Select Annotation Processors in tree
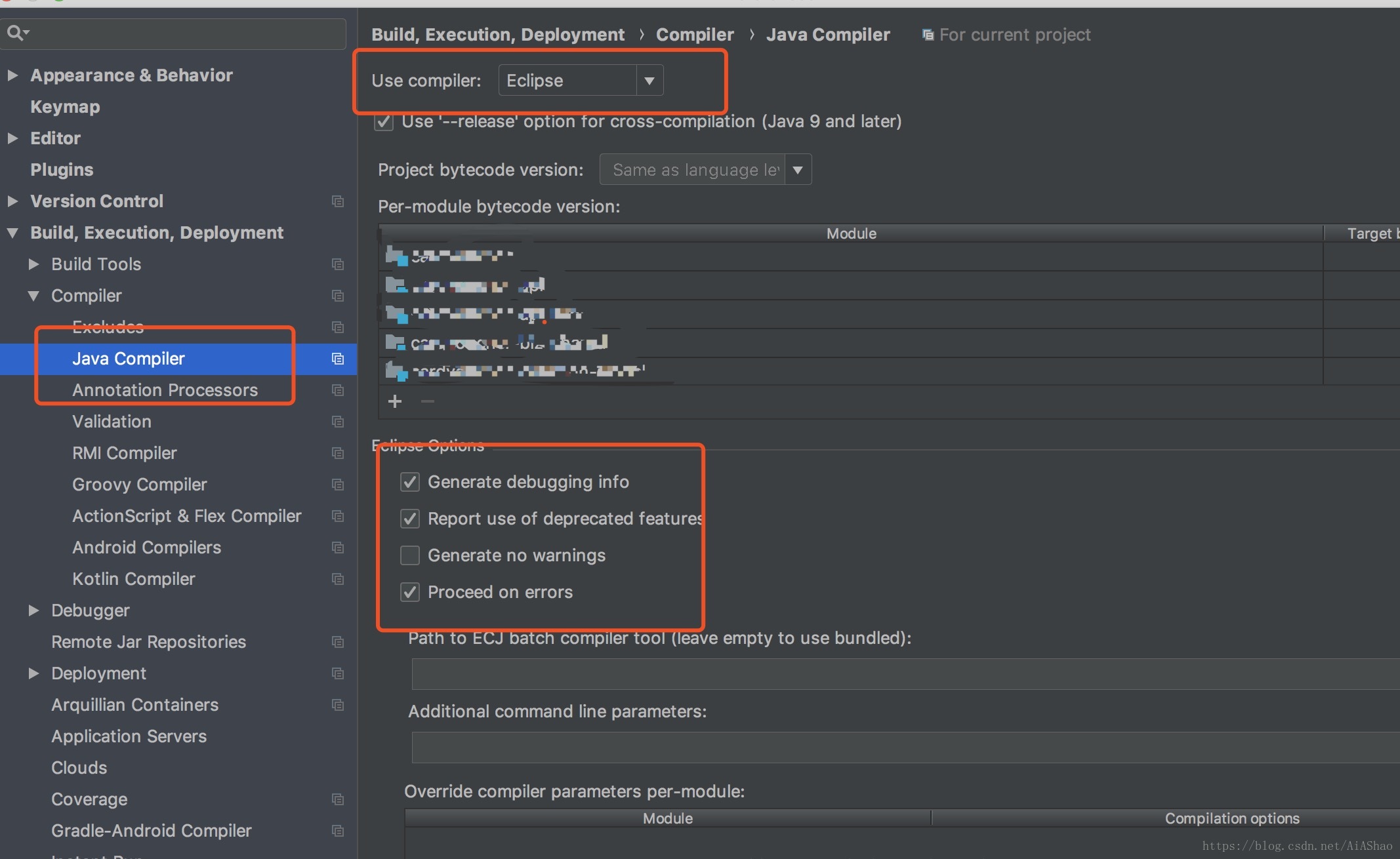1400x859 pixels. [x=165, y=390]
